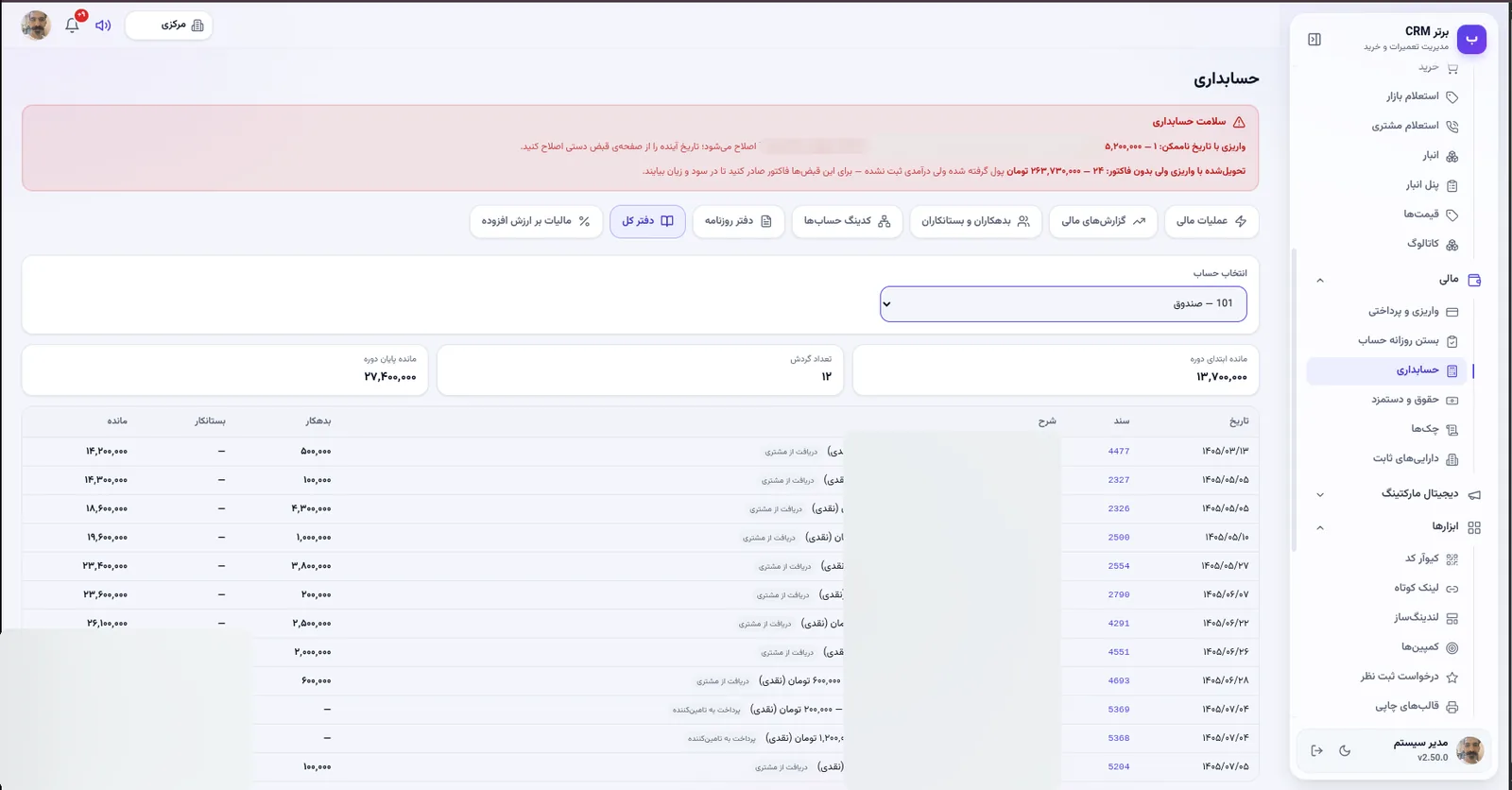Open document number 5369 link

[1119, 710]
